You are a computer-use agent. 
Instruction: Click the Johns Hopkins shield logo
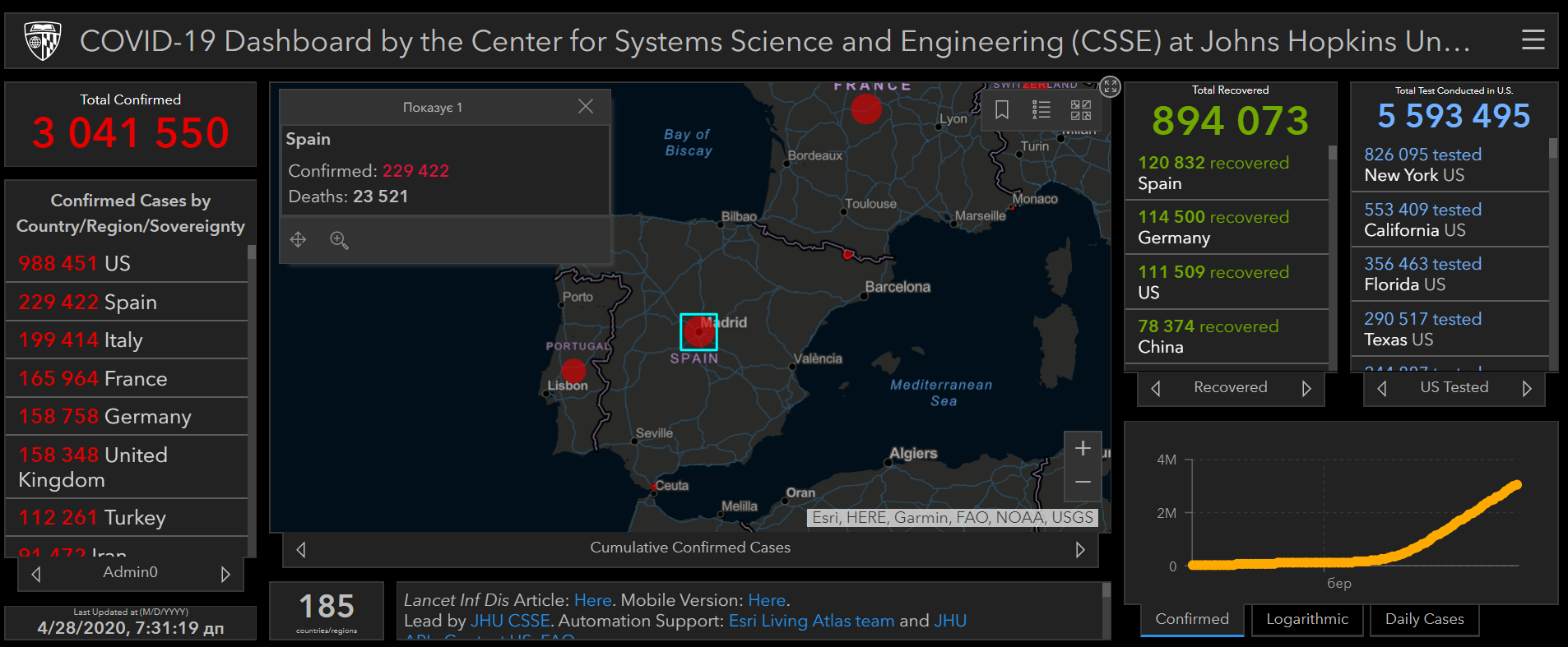pyautogui.click(x=43, y=40)
